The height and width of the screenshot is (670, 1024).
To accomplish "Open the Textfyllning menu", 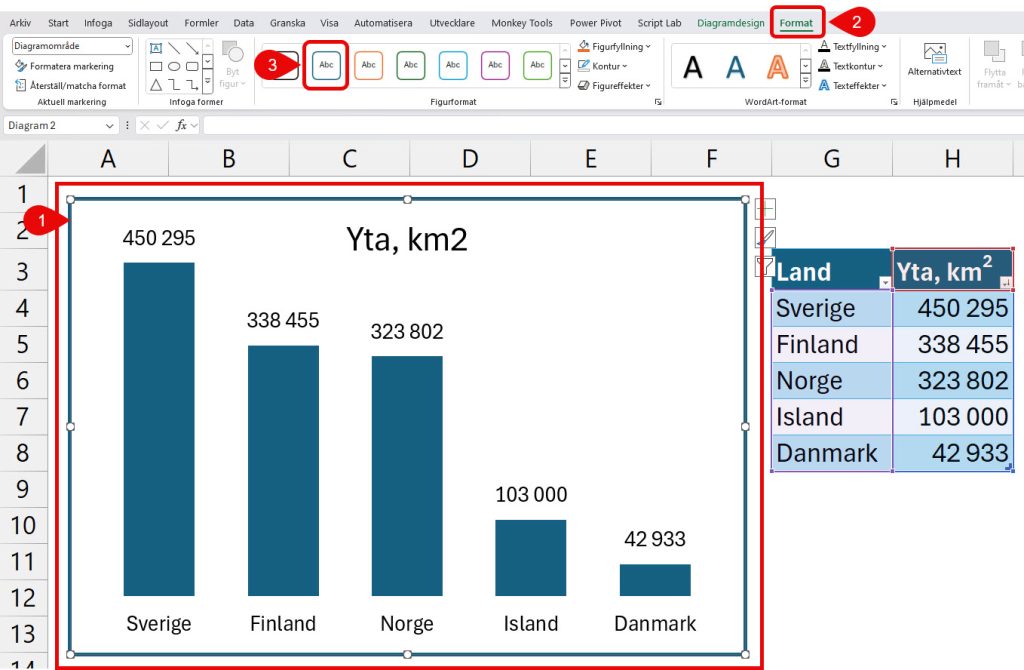I will point(853,46).
